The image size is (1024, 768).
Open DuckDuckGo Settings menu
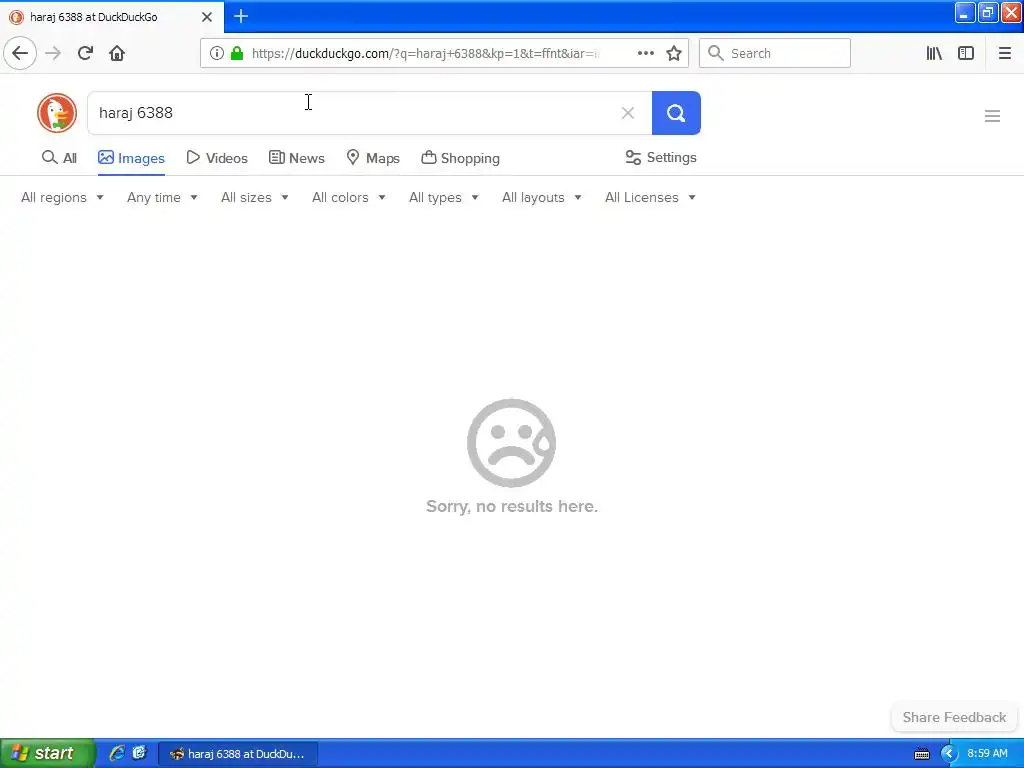[x=661, y=157]
